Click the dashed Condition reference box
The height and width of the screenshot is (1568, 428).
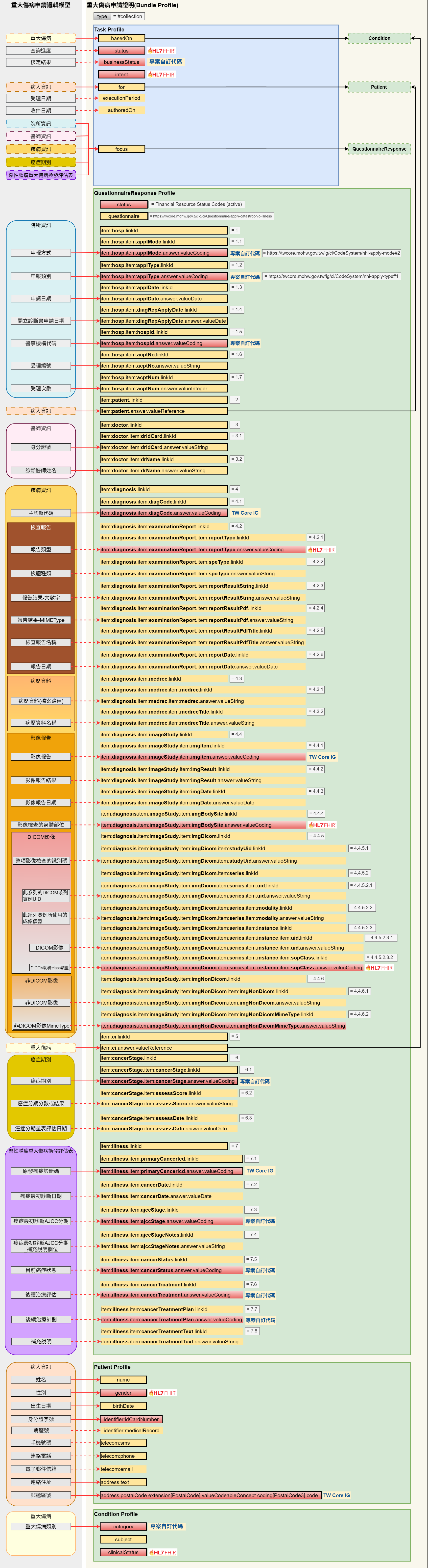[379, 38]
